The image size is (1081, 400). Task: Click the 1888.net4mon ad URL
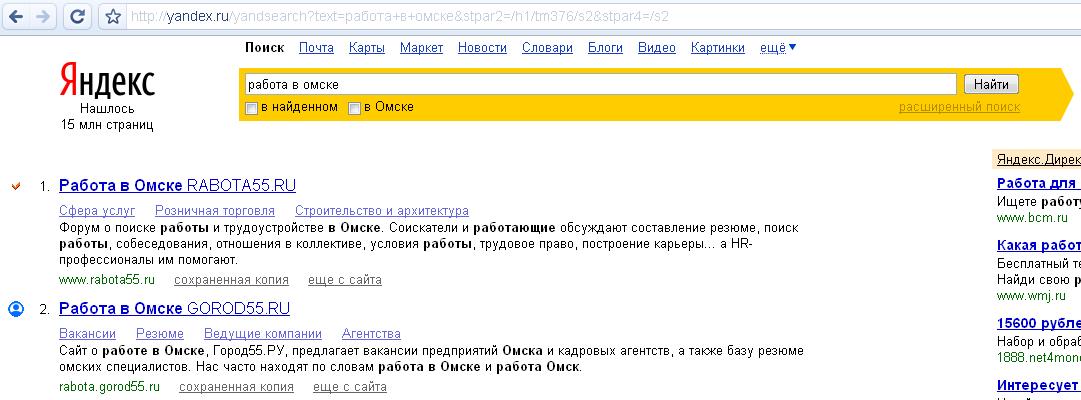[x=1038, y=358]
